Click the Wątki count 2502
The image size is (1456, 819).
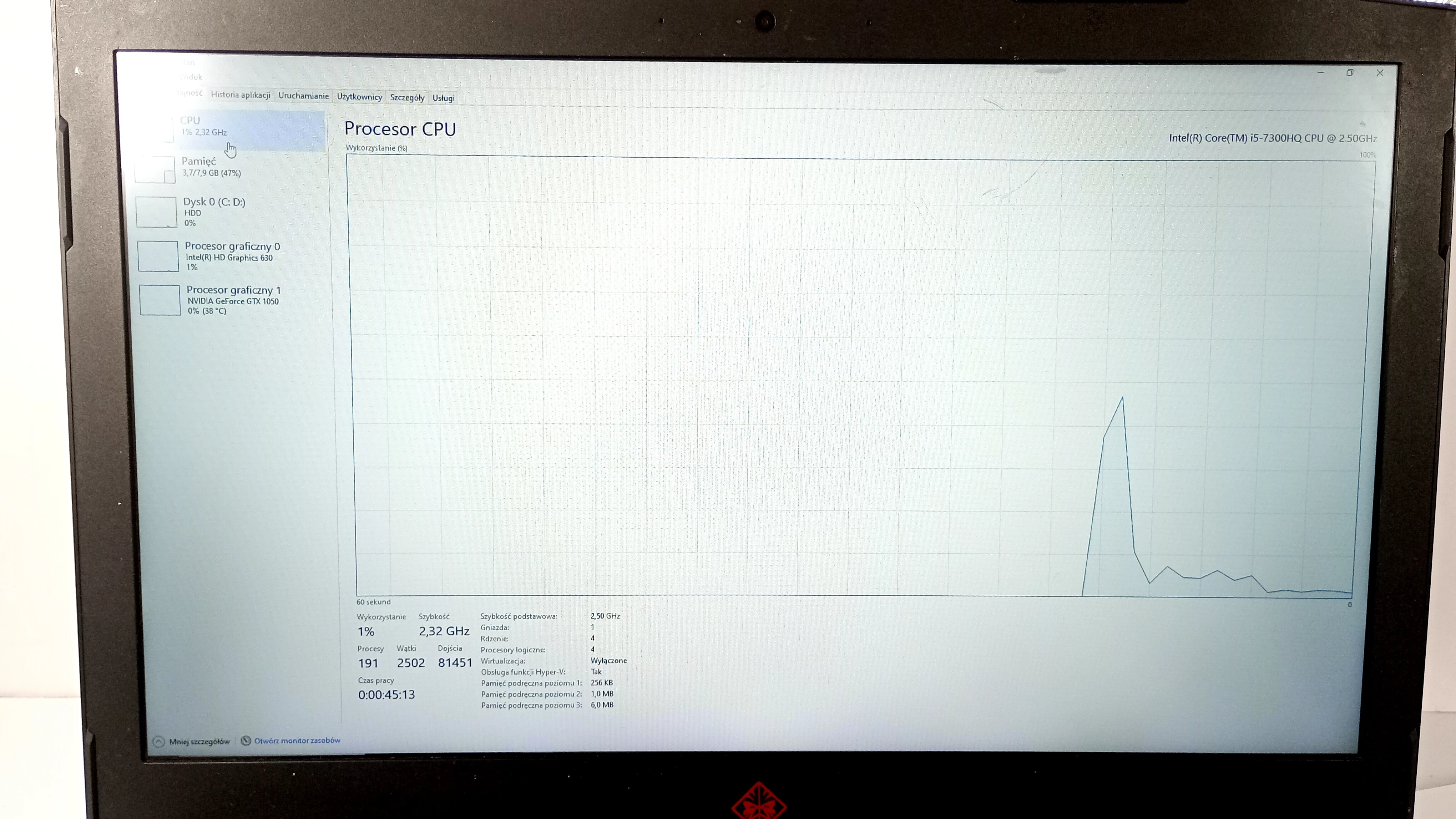pyautogui.click(x=411, y=662)
